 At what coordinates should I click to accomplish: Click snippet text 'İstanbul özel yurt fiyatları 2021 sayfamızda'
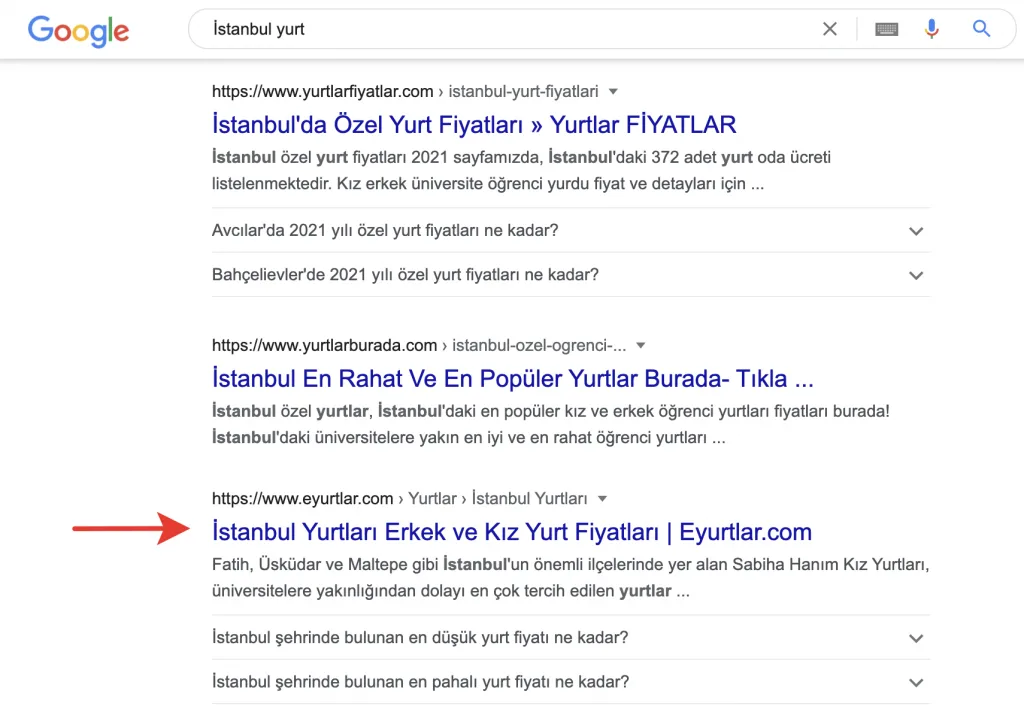377,157
